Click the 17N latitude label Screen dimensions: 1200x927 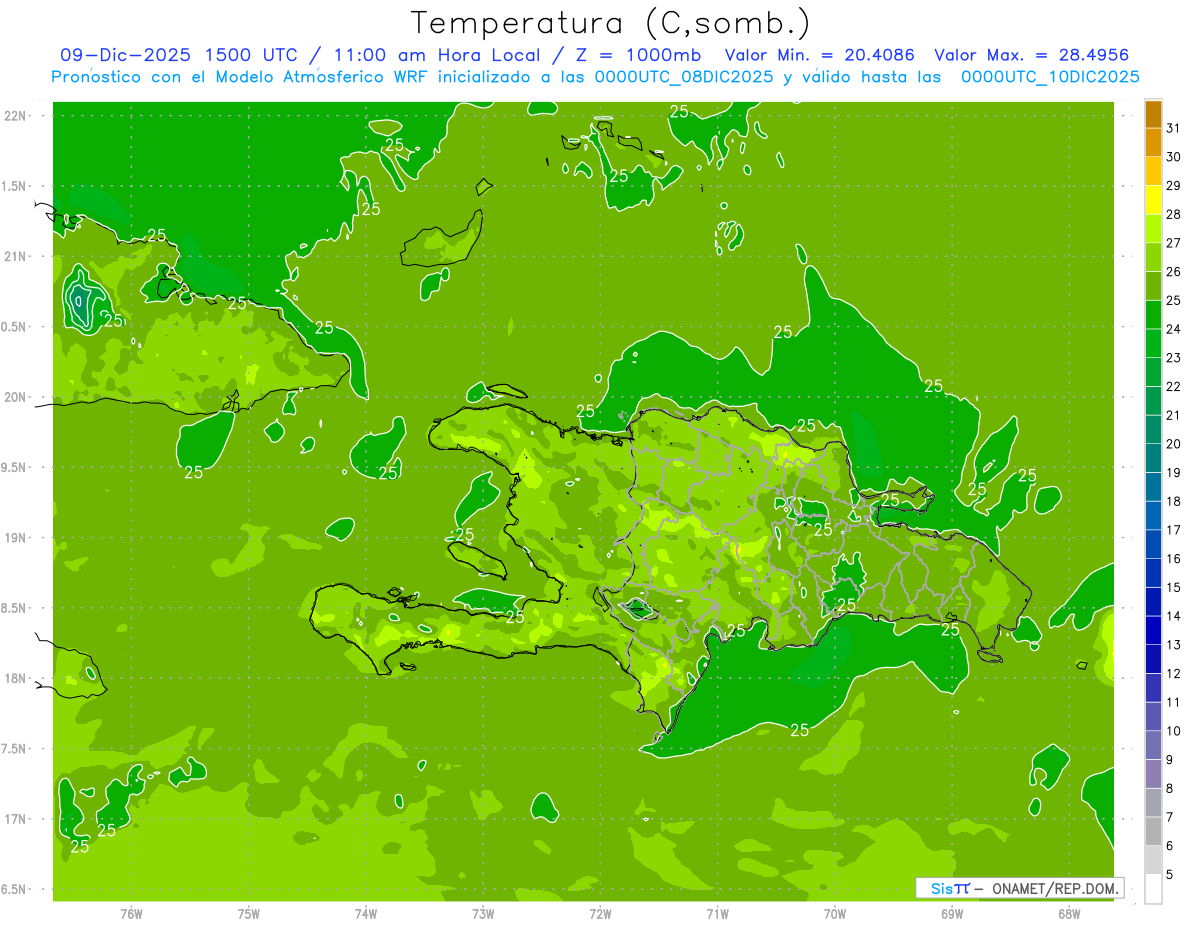coord(17,819)
